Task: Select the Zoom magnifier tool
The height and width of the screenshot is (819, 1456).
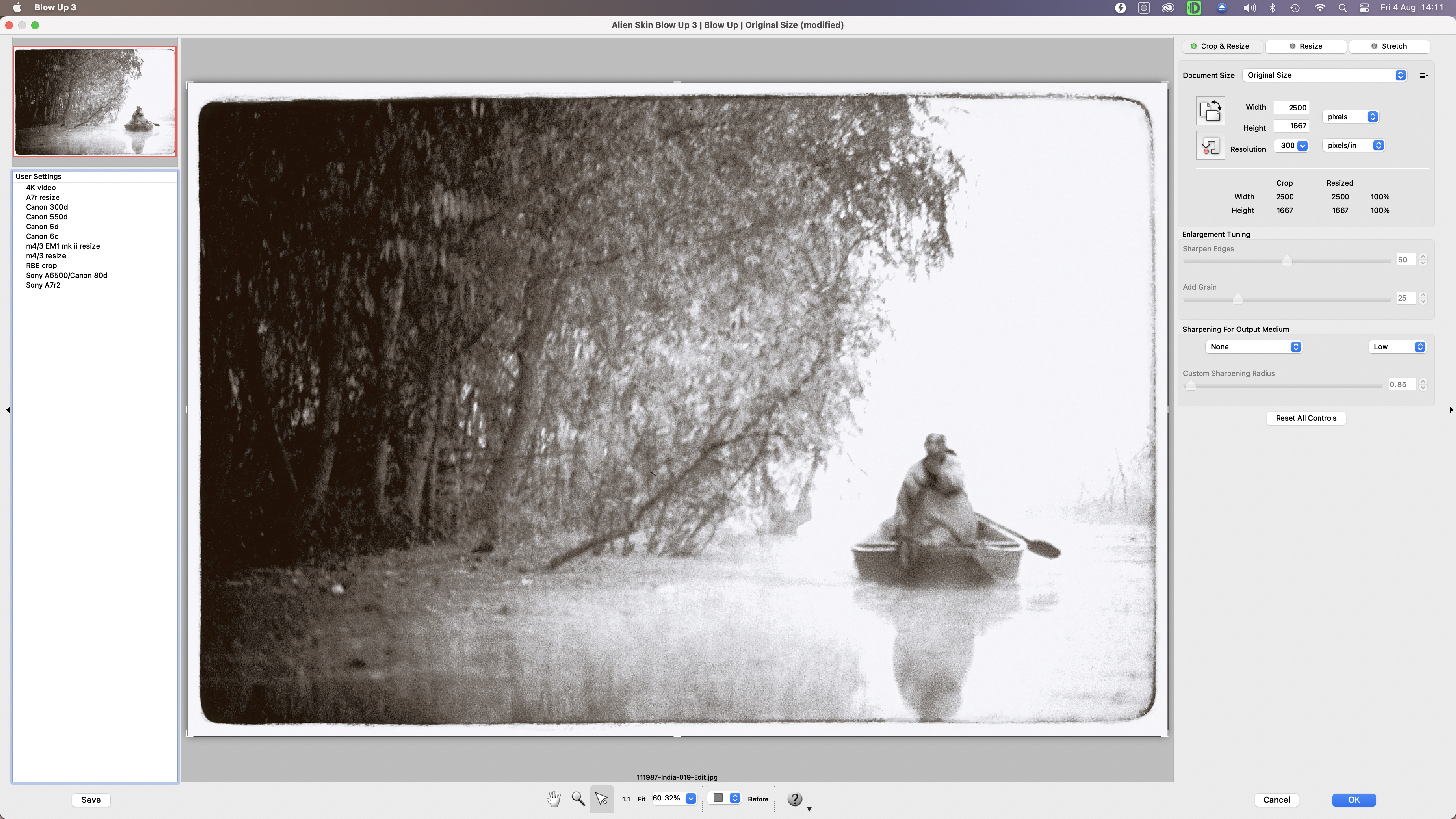Action: [578, 799]
